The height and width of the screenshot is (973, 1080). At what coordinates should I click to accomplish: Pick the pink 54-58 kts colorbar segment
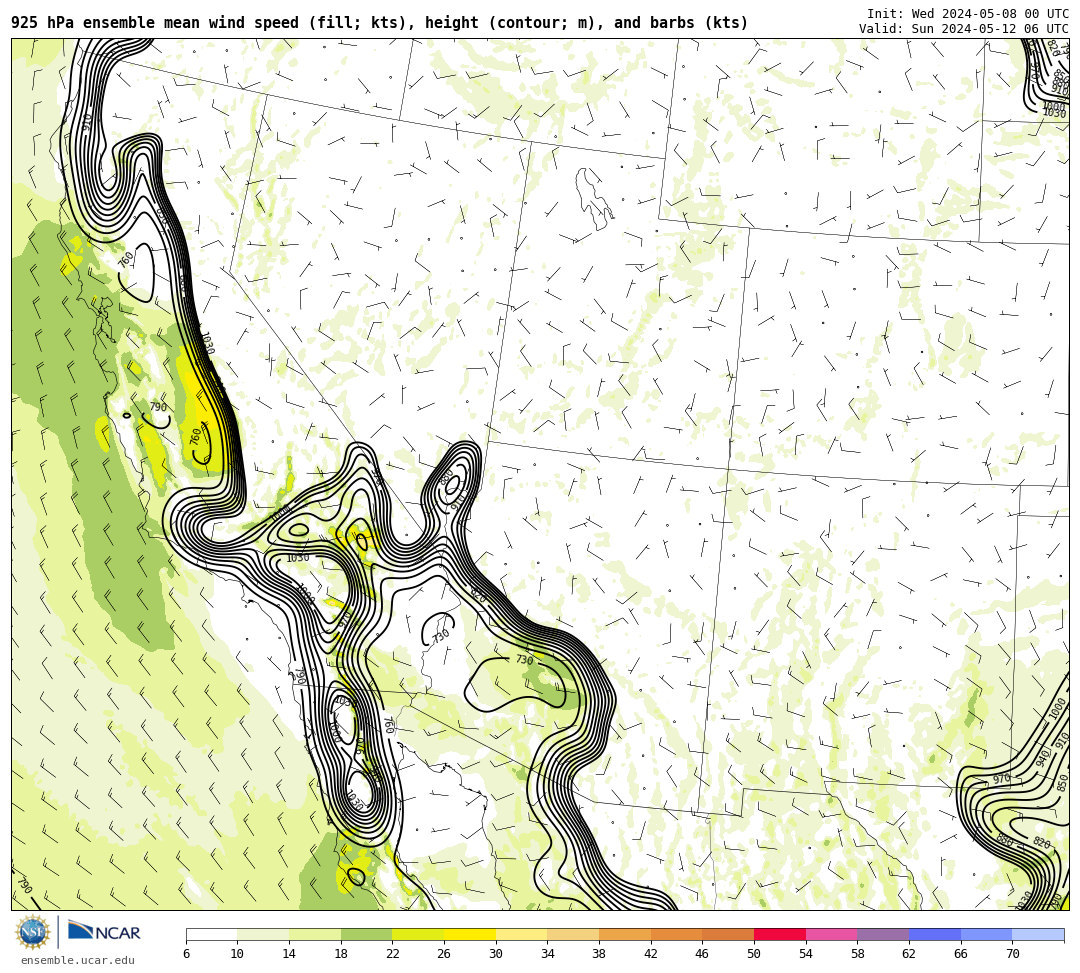(x=831, y=934)
